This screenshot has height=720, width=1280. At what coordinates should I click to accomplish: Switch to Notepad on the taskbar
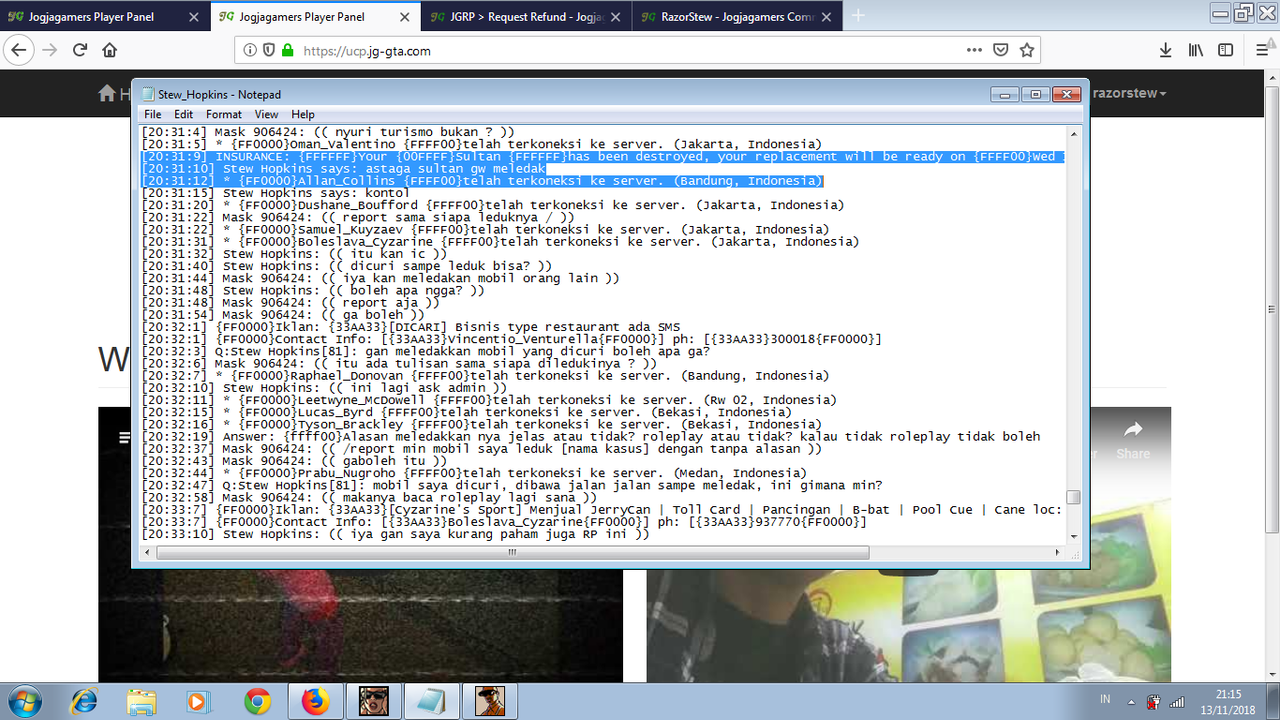pos(433,701)
